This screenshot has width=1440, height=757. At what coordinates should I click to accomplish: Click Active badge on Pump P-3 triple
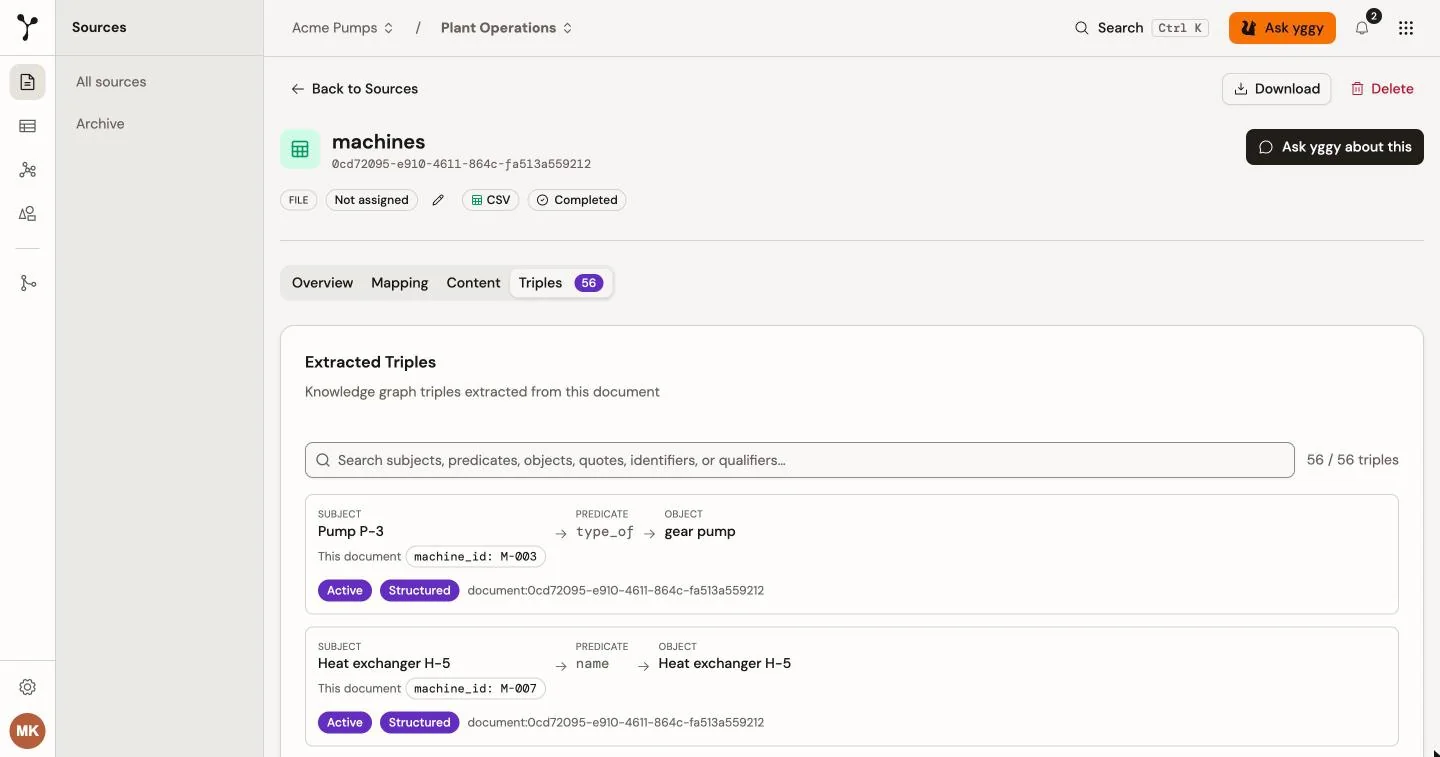[x=344, y=591]
